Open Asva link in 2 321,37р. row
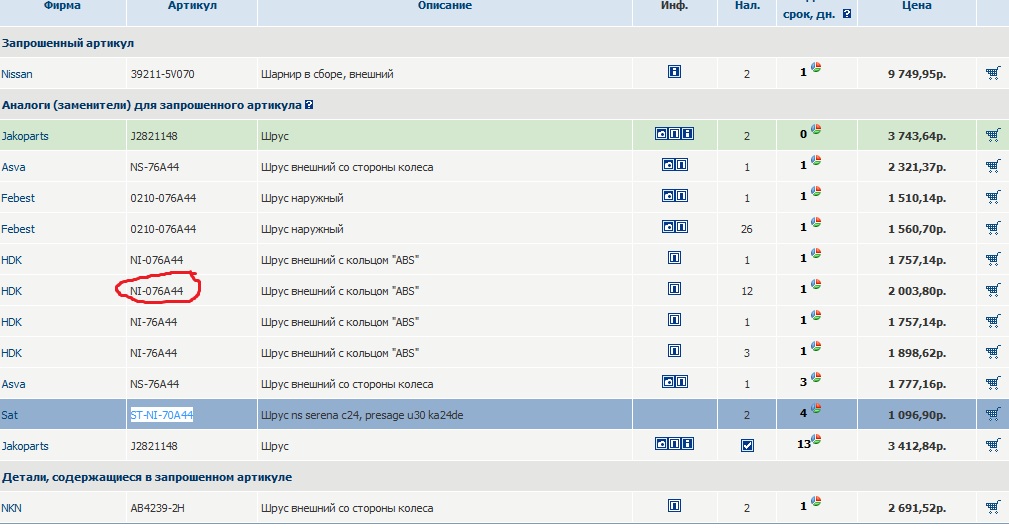The height and width of the screenshot is (531, 1009). [x=14, y=167]
